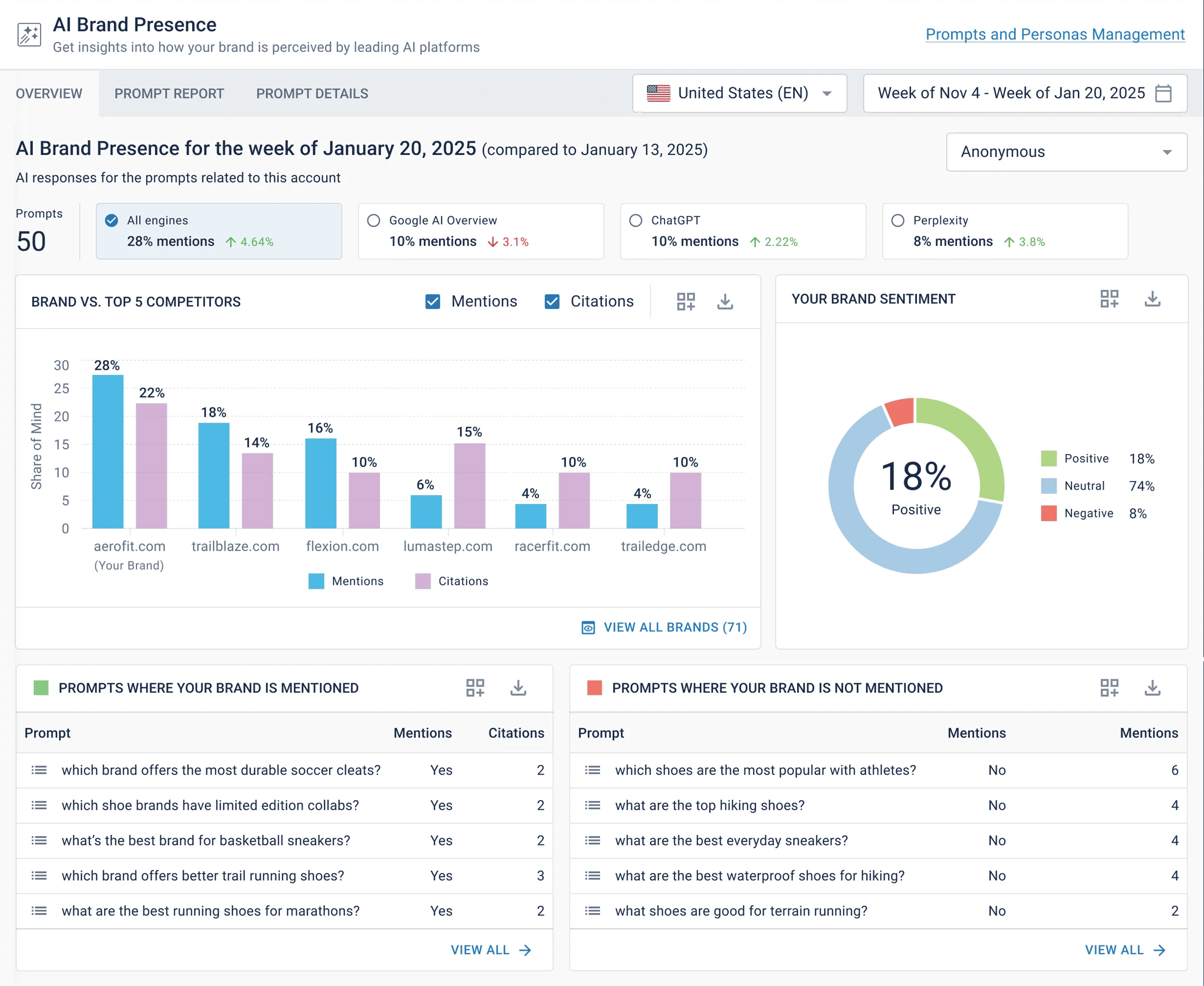This screenshot has height=986, width=1204.
Task: Open the Anonymous persona dropdown
Action: click(x=1066, y=152)
